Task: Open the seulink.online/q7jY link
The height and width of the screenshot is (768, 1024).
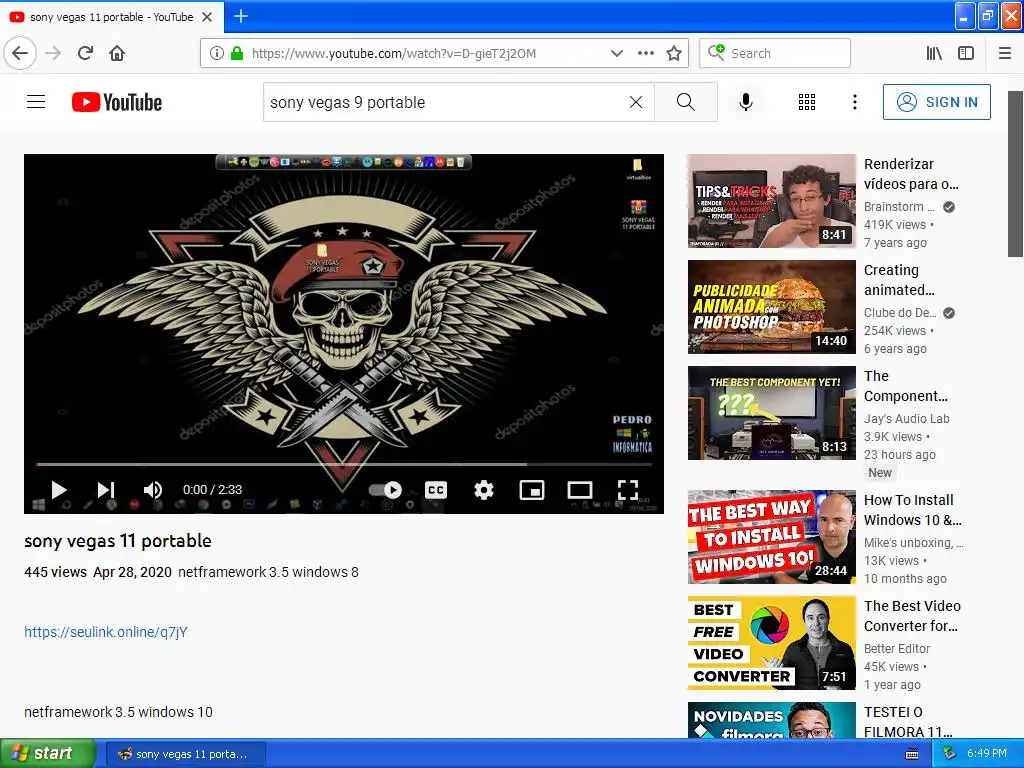Action: (x=106, y=632)
